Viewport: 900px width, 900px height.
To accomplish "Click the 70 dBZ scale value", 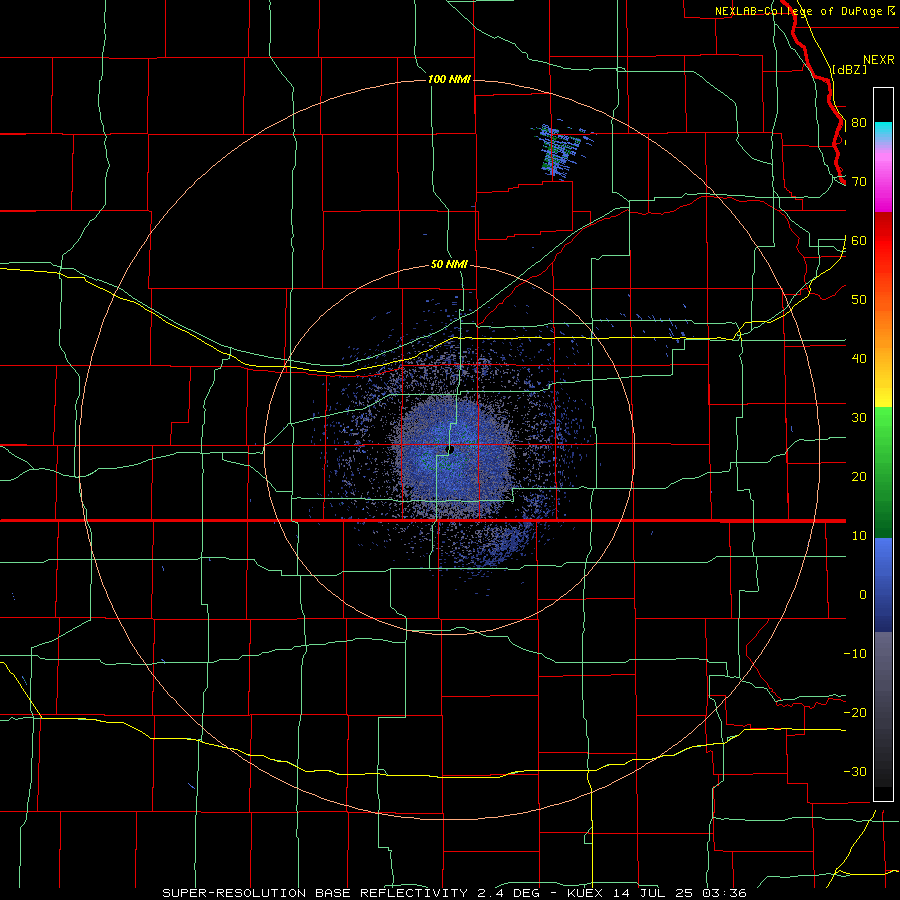I will coord(859,181).
